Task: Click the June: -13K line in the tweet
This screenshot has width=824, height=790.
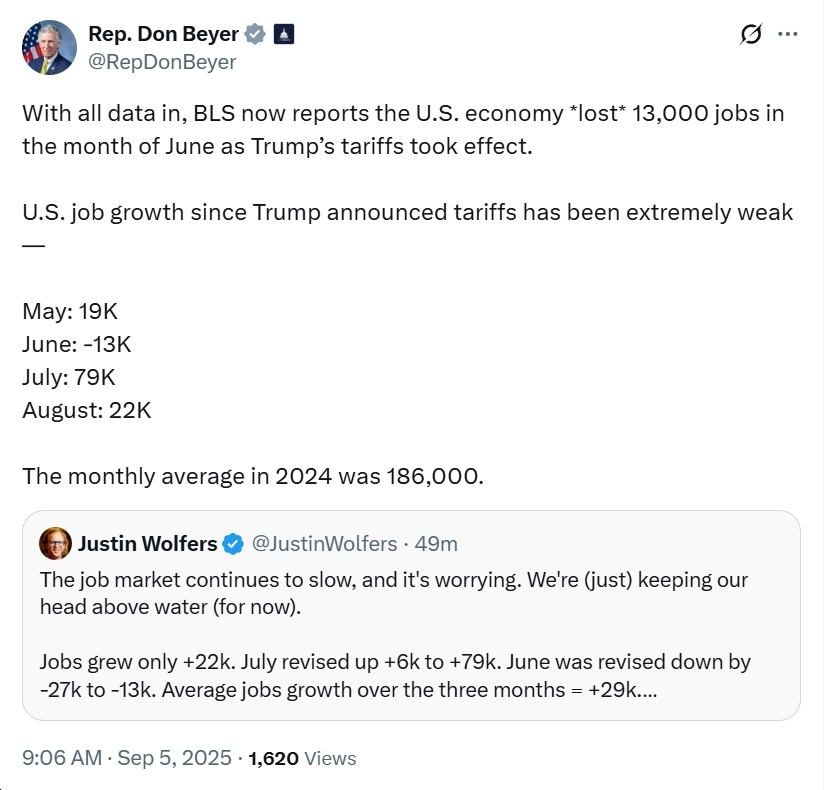Action: [77, 344]
